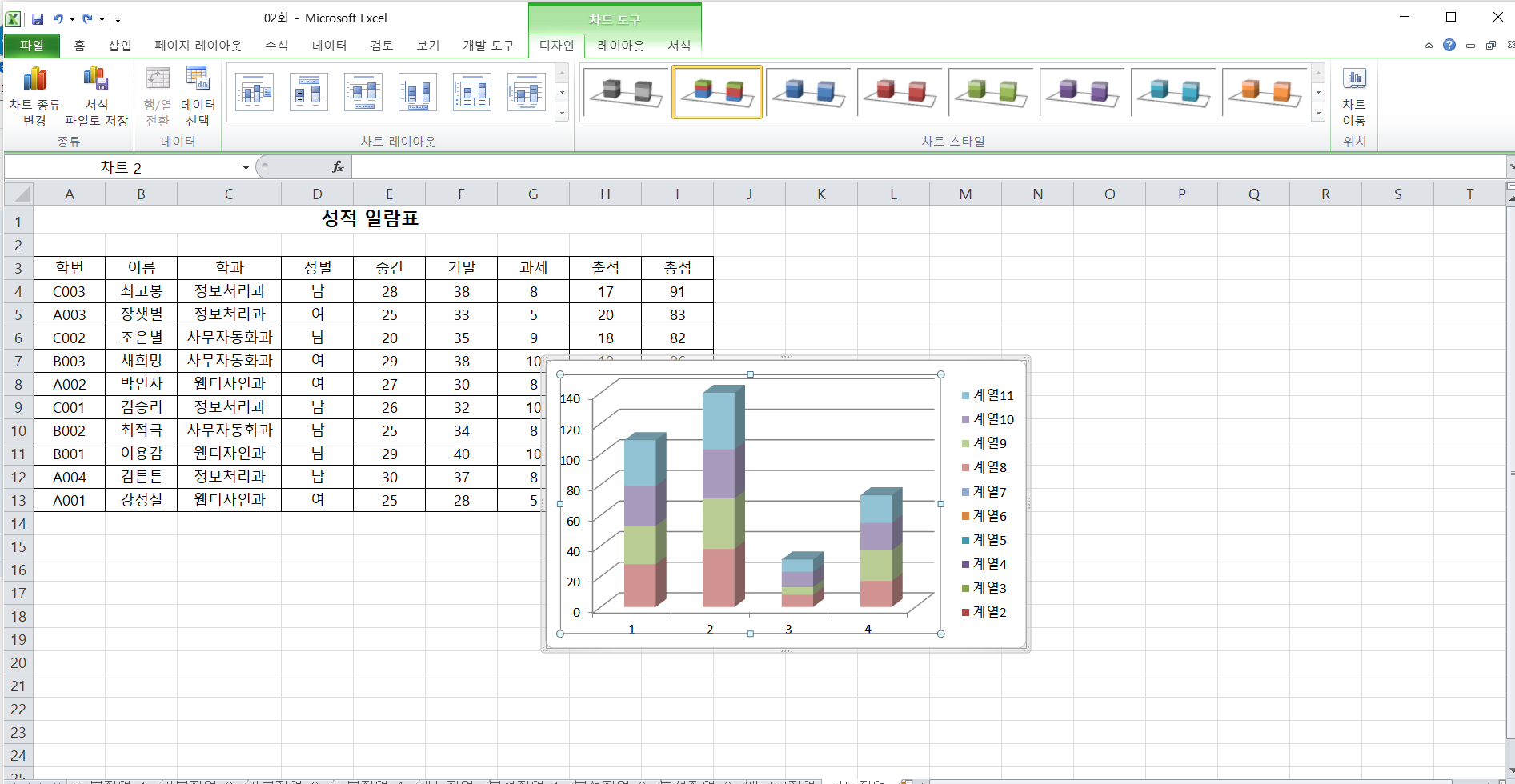Select column D header
Screen dimensions: 1515x784
317,194
